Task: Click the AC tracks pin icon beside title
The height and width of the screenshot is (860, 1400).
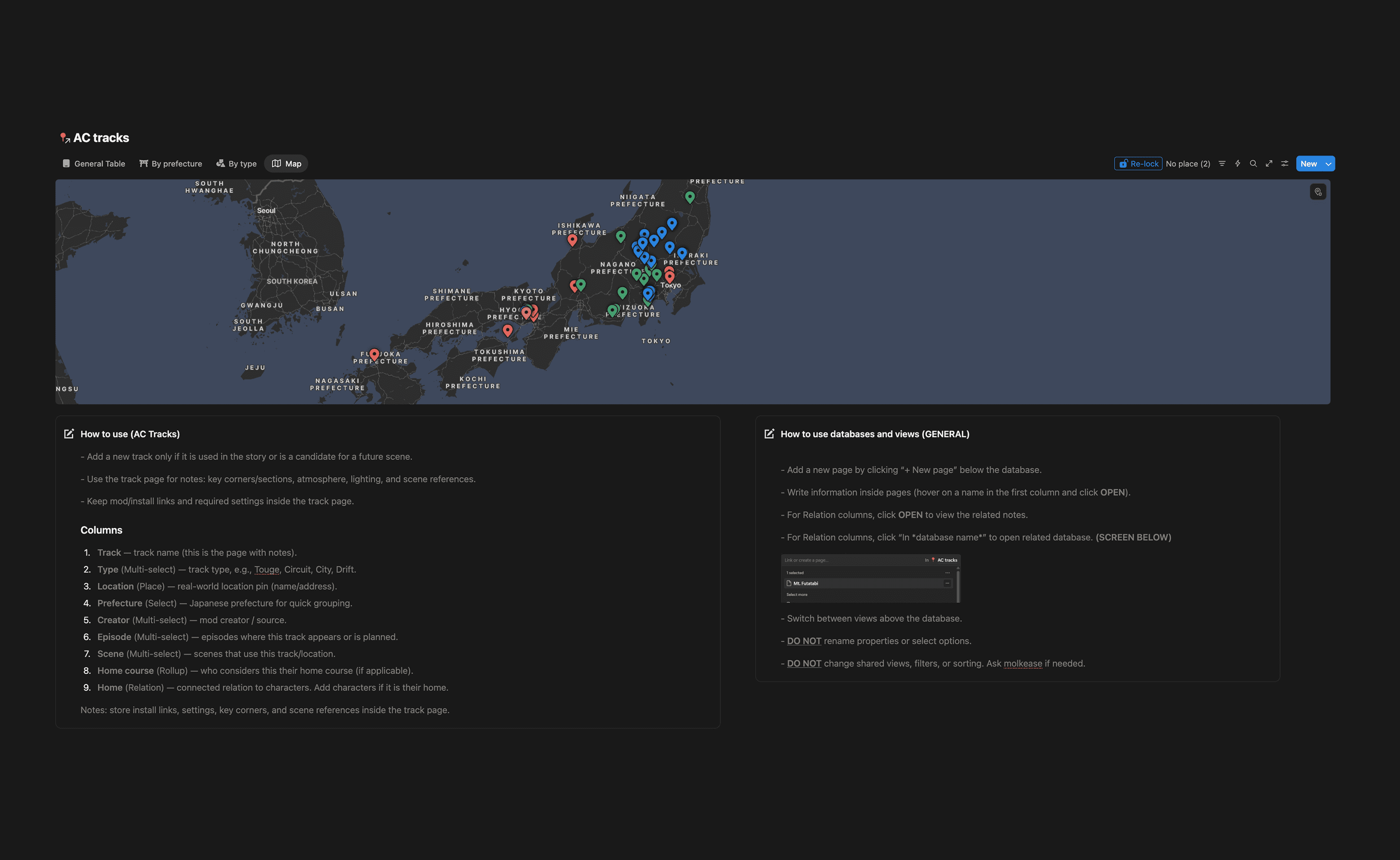Action: click(64, 138)
